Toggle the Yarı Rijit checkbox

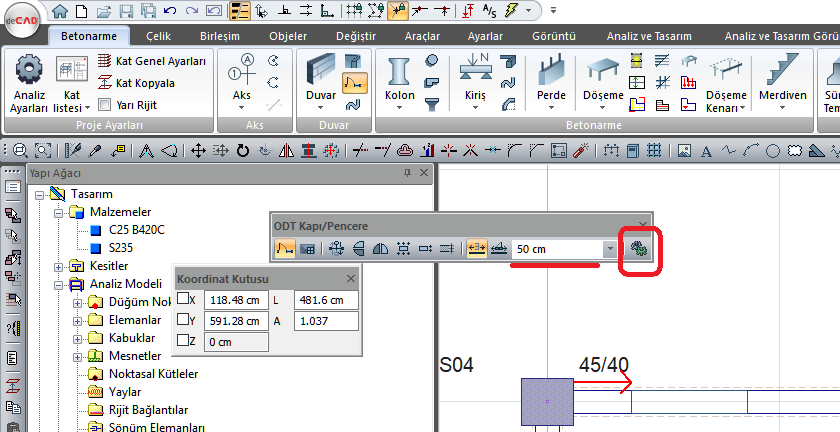105,105
